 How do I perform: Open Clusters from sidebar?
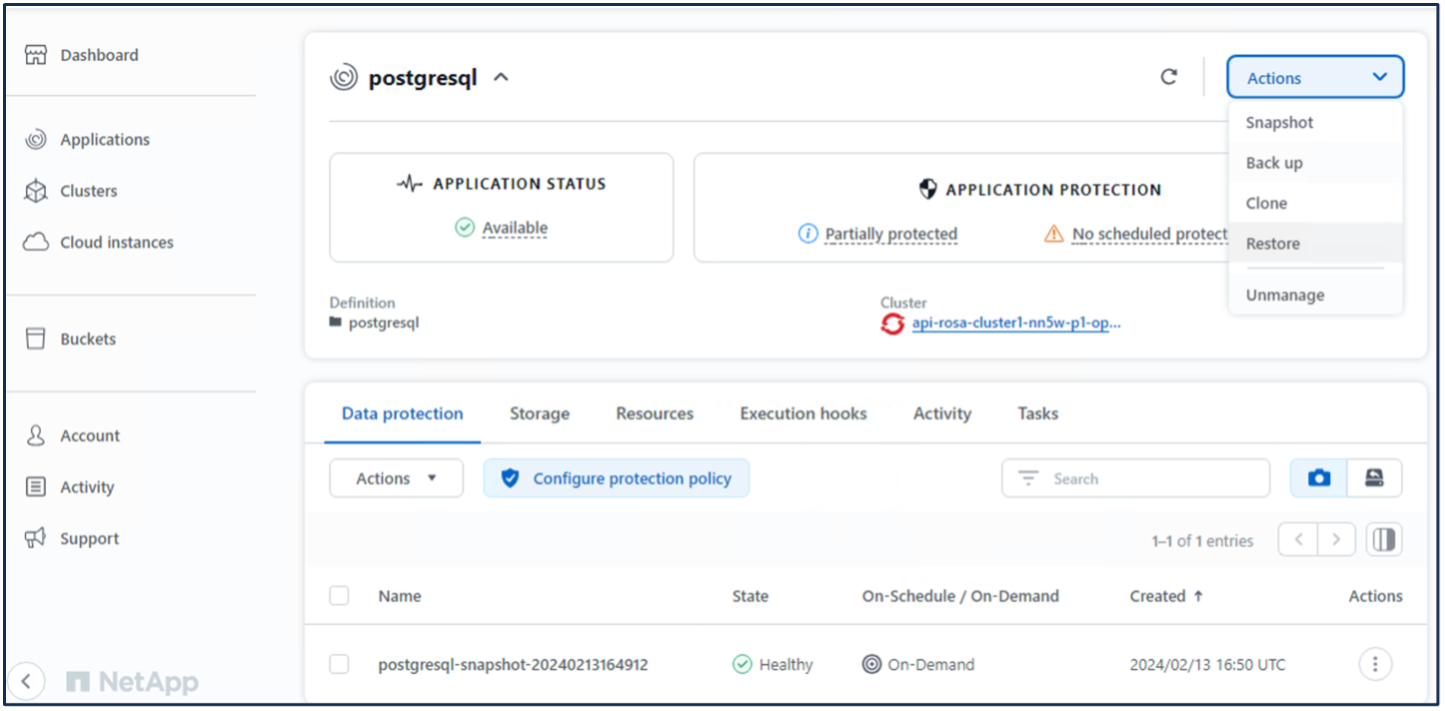coord(88,191)
